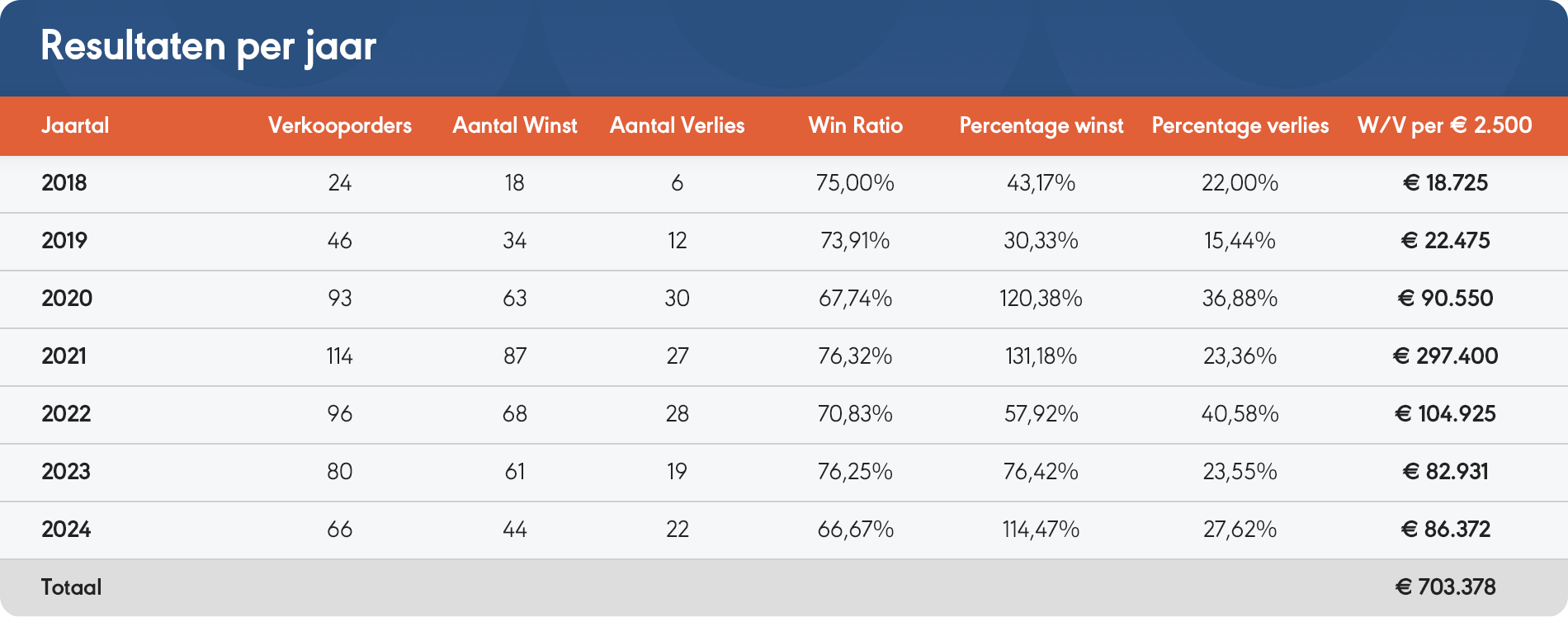This screenshot has width=1568, height=617.
Task: Click the Totaal row label
Action: tap(72, 587)
